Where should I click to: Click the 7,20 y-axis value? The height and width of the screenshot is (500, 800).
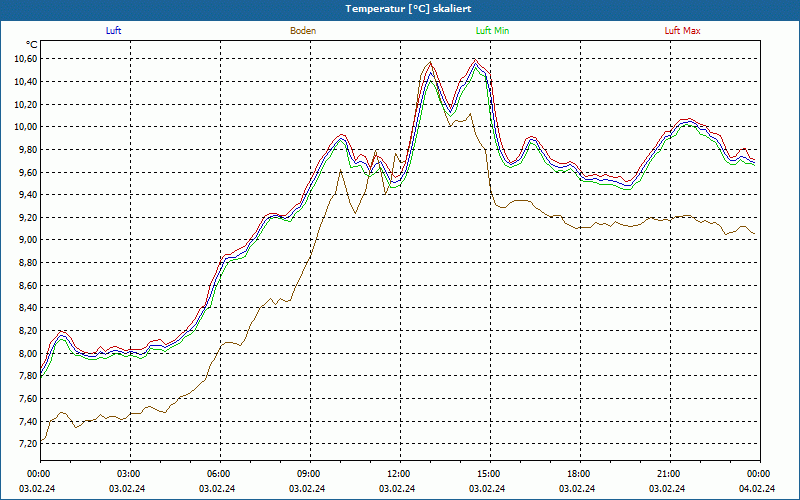28,443
